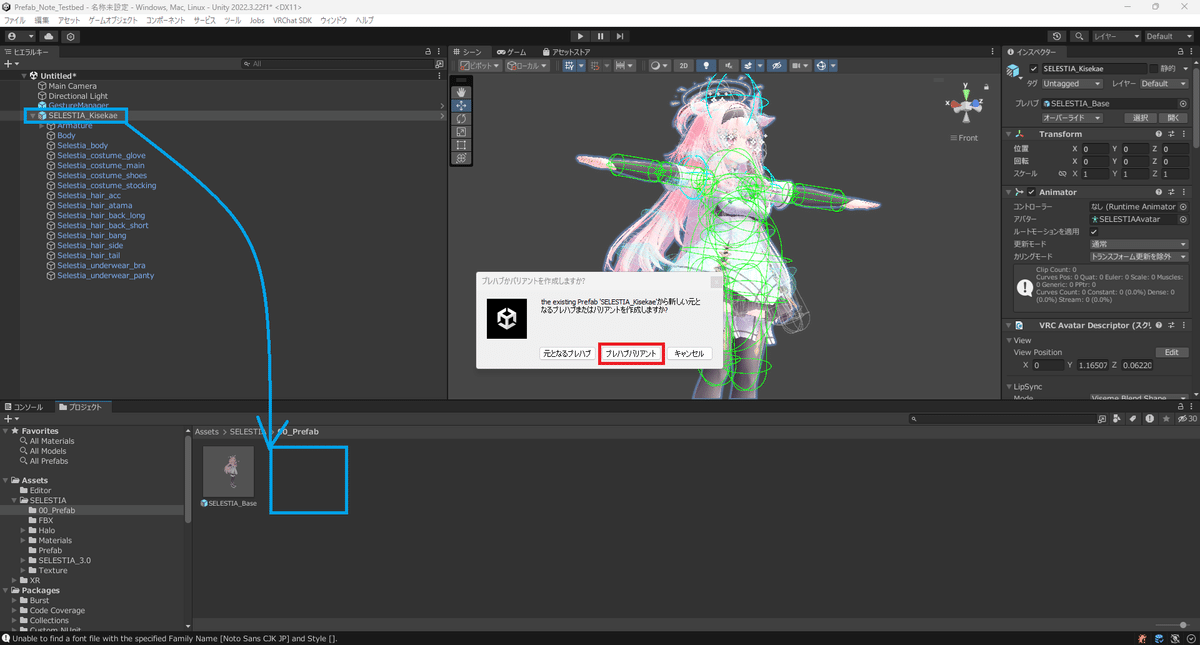Toggle scene audio icon
The width and height of the screenshot is (1200, 645).
729,64
